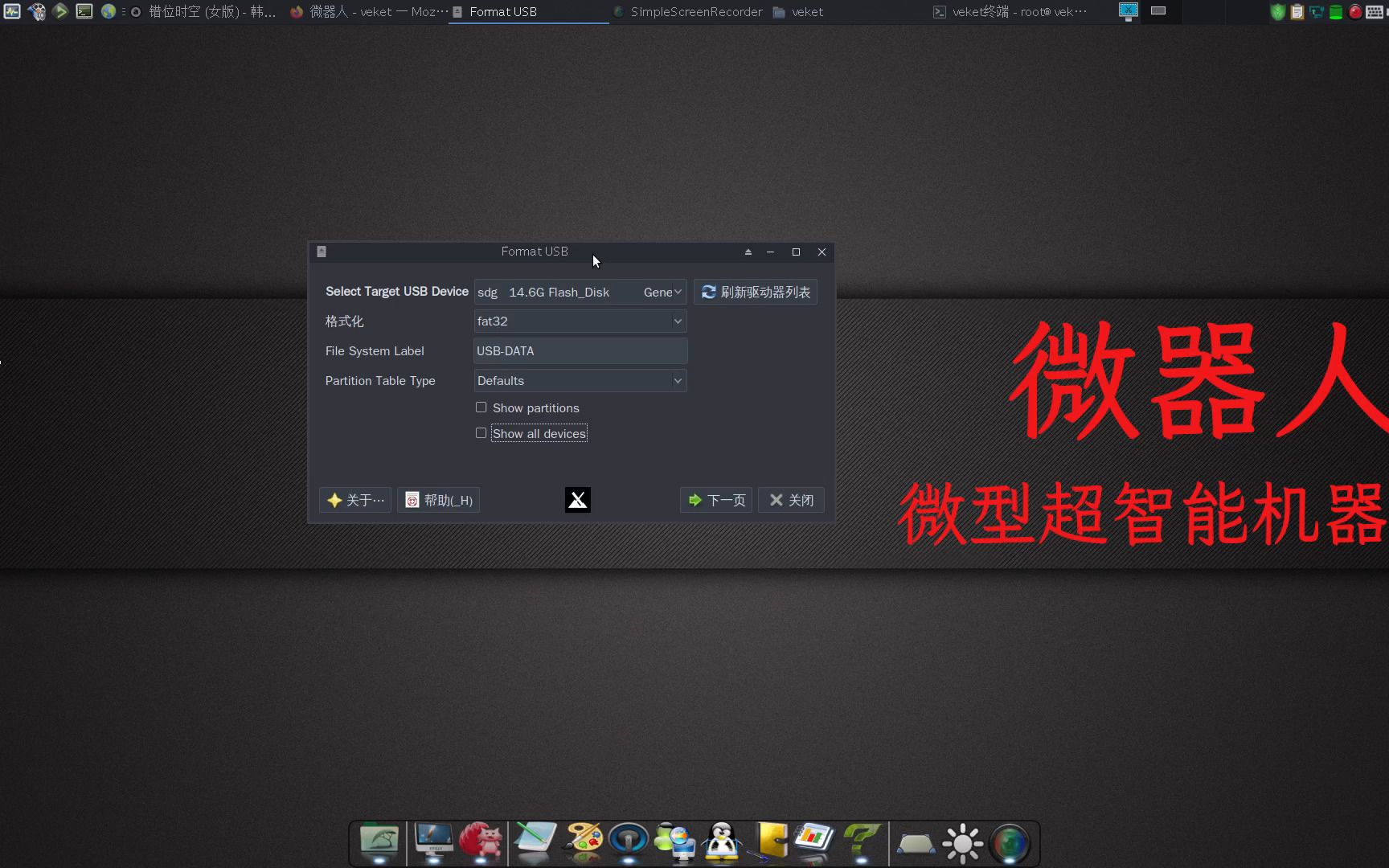Shade the Format USB window with the up-arrow button
The image size is (1389, 868).
pos(748,252)
